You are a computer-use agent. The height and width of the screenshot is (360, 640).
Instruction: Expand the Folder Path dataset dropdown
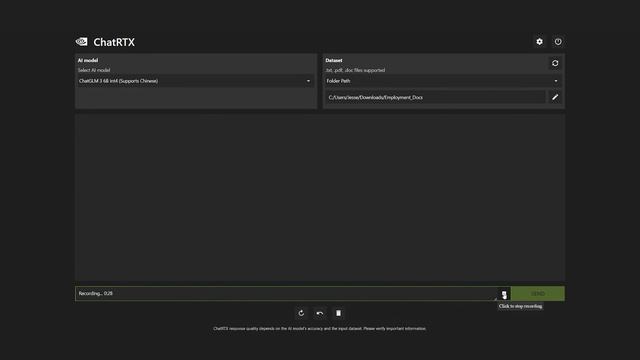click(x=442, y=81)
